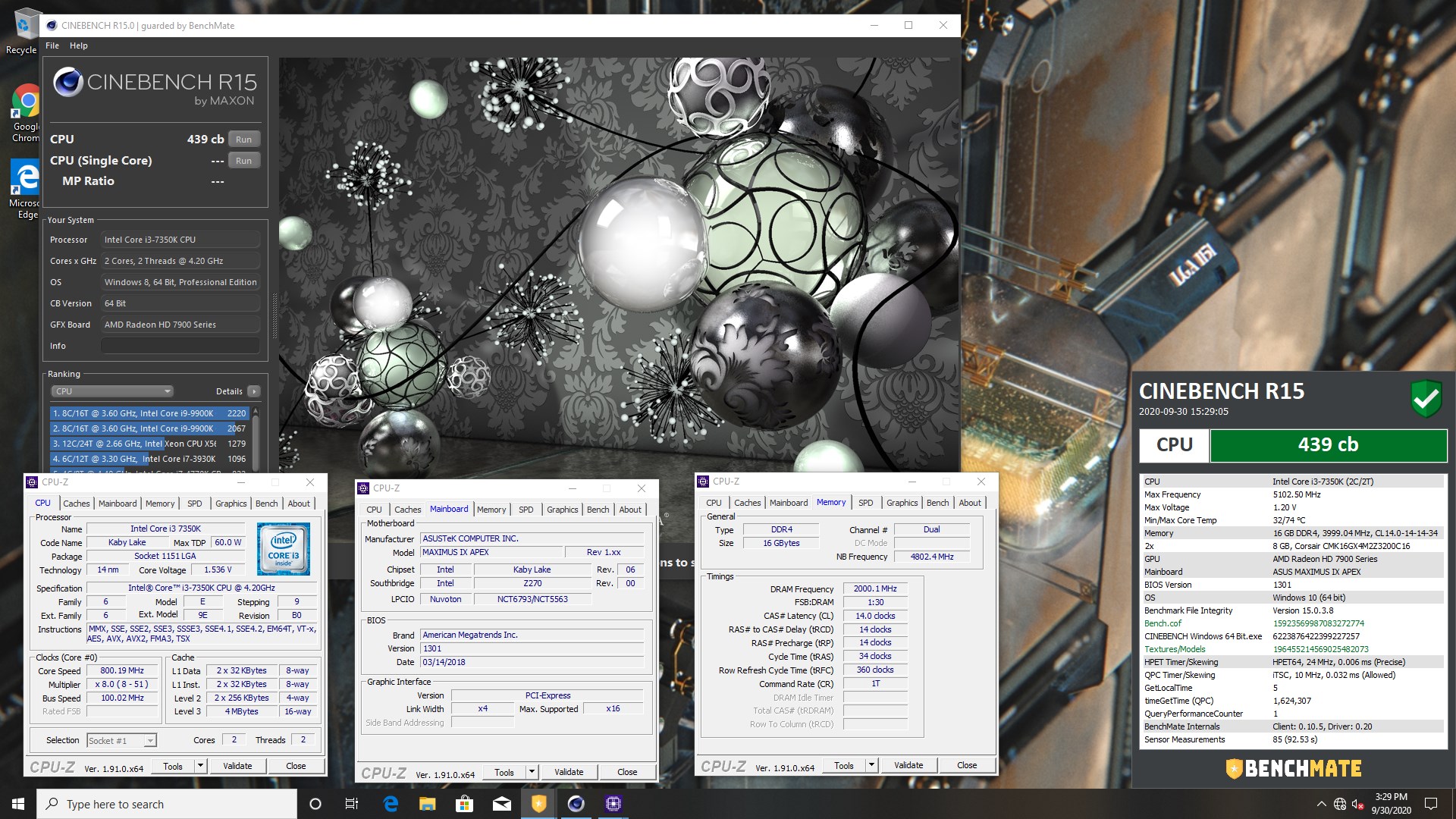This screenshot has width=1456, height=819.
Task: Click the muted volume tray icon
Action: [1358, 804]
